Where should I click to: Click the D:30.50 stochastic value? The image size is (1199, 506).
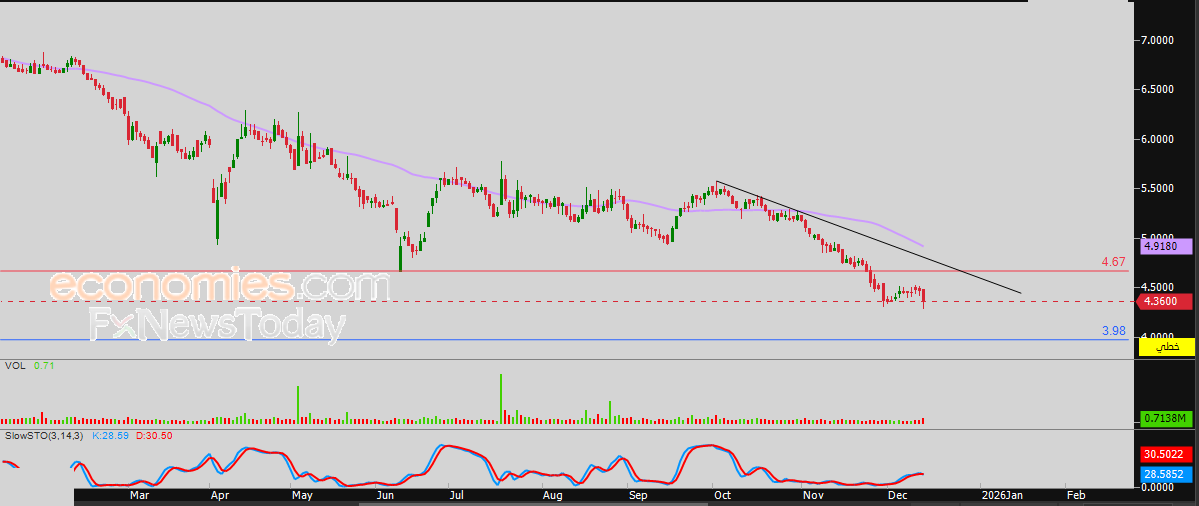coord(153,437)
